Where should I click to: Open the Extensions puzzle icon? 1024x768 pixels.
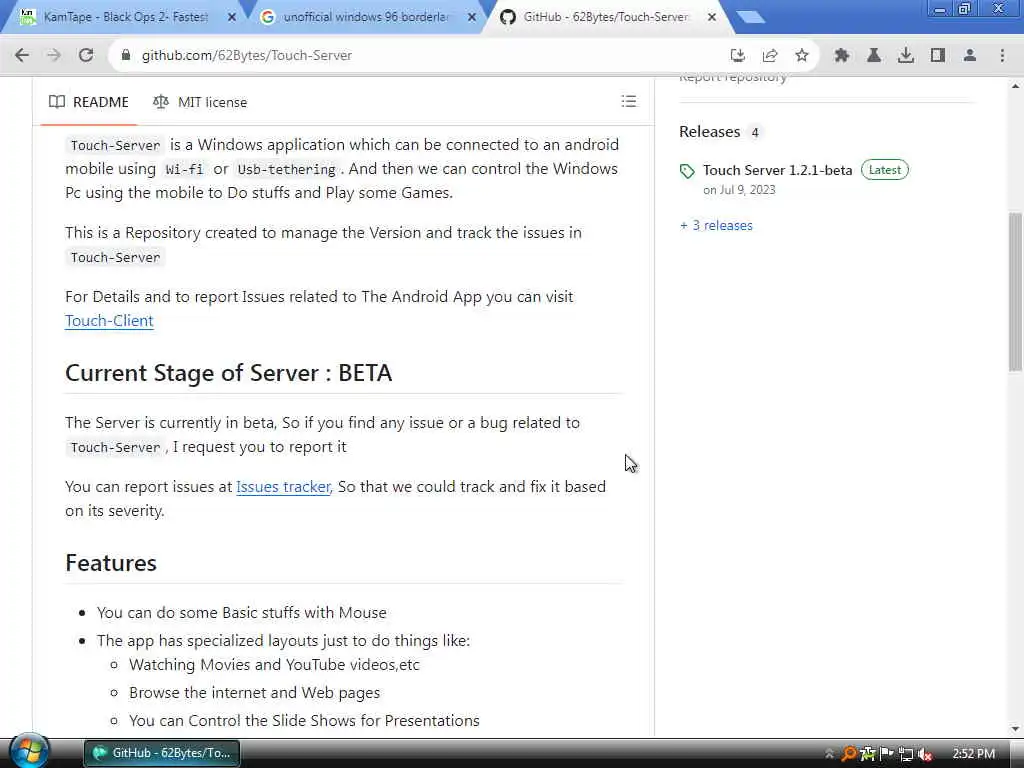click(x=842, y=56)
